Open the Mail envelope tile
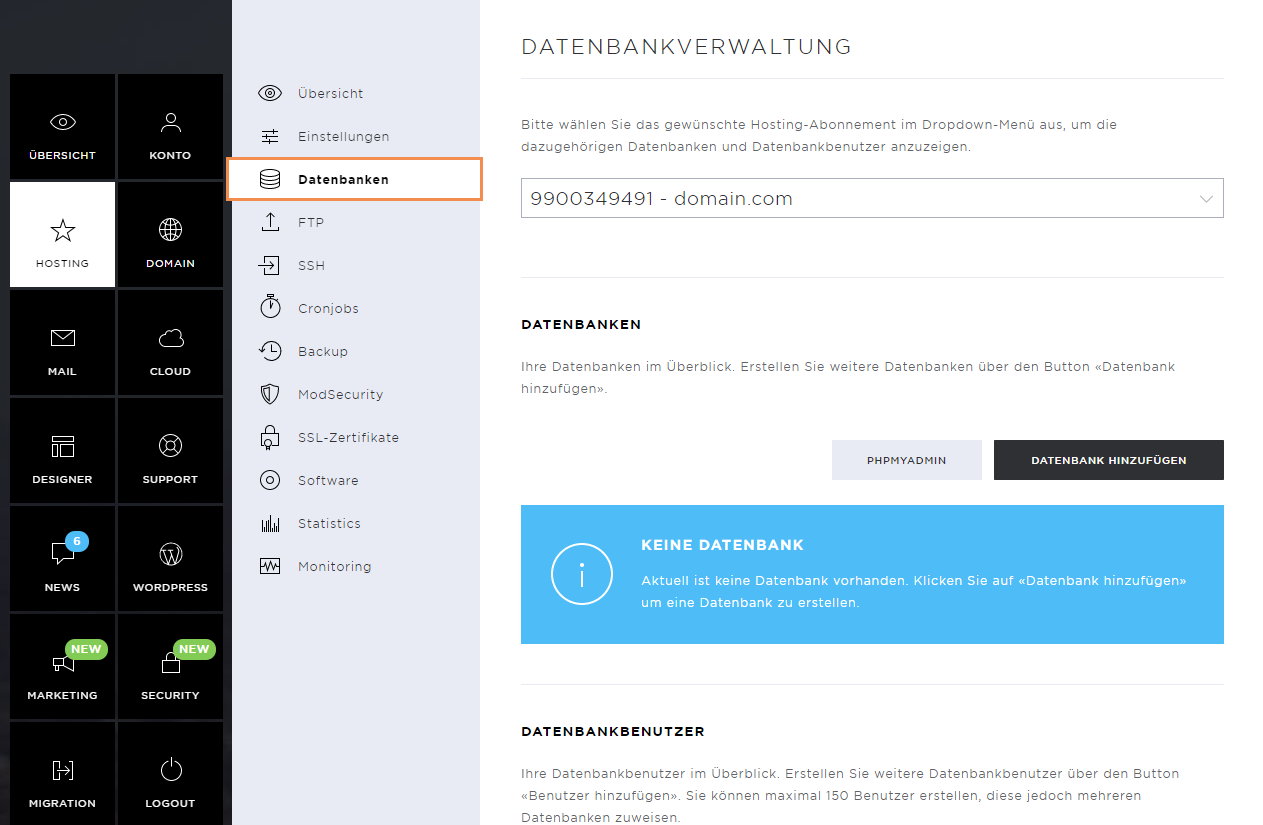 [x=62, y=343]
